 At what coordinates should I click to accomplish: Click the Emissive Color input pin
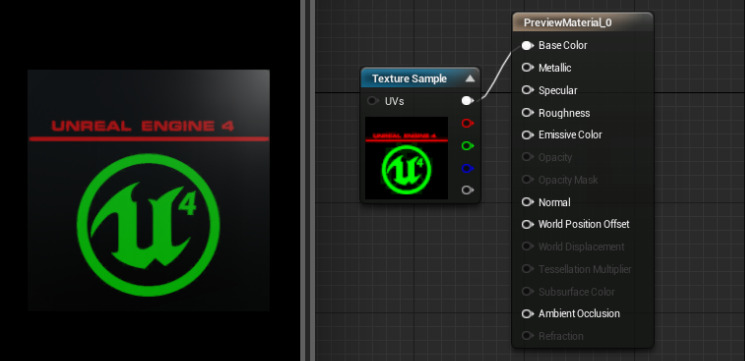527,135
